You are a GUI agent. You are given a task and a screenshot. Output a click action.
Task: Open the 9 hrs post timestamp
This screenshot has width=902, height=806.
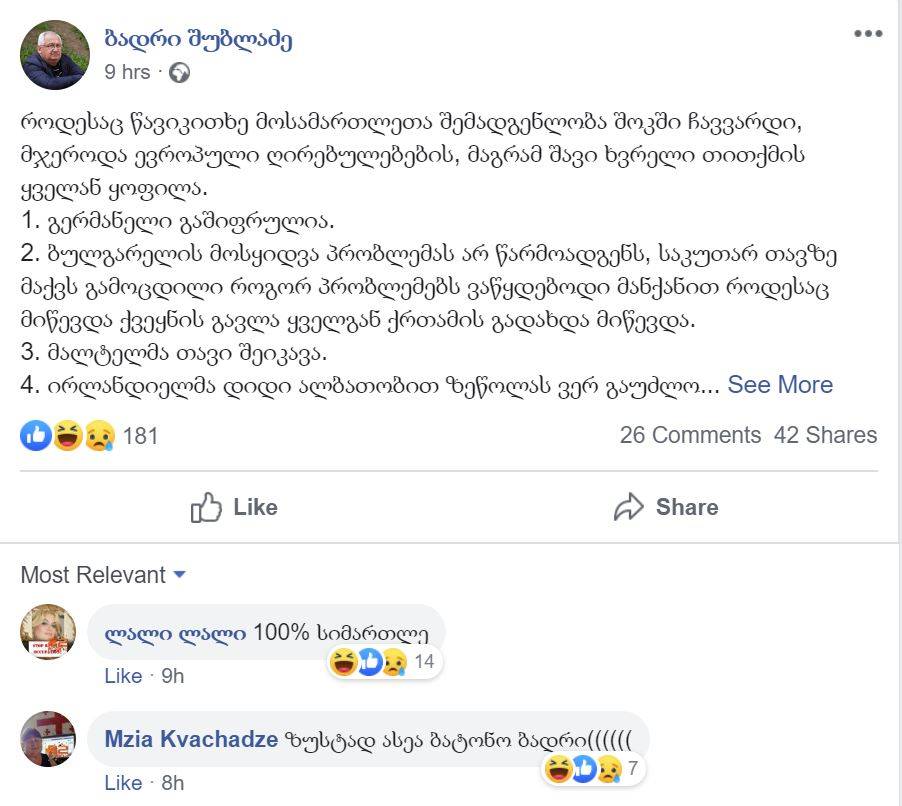point(127,72)
